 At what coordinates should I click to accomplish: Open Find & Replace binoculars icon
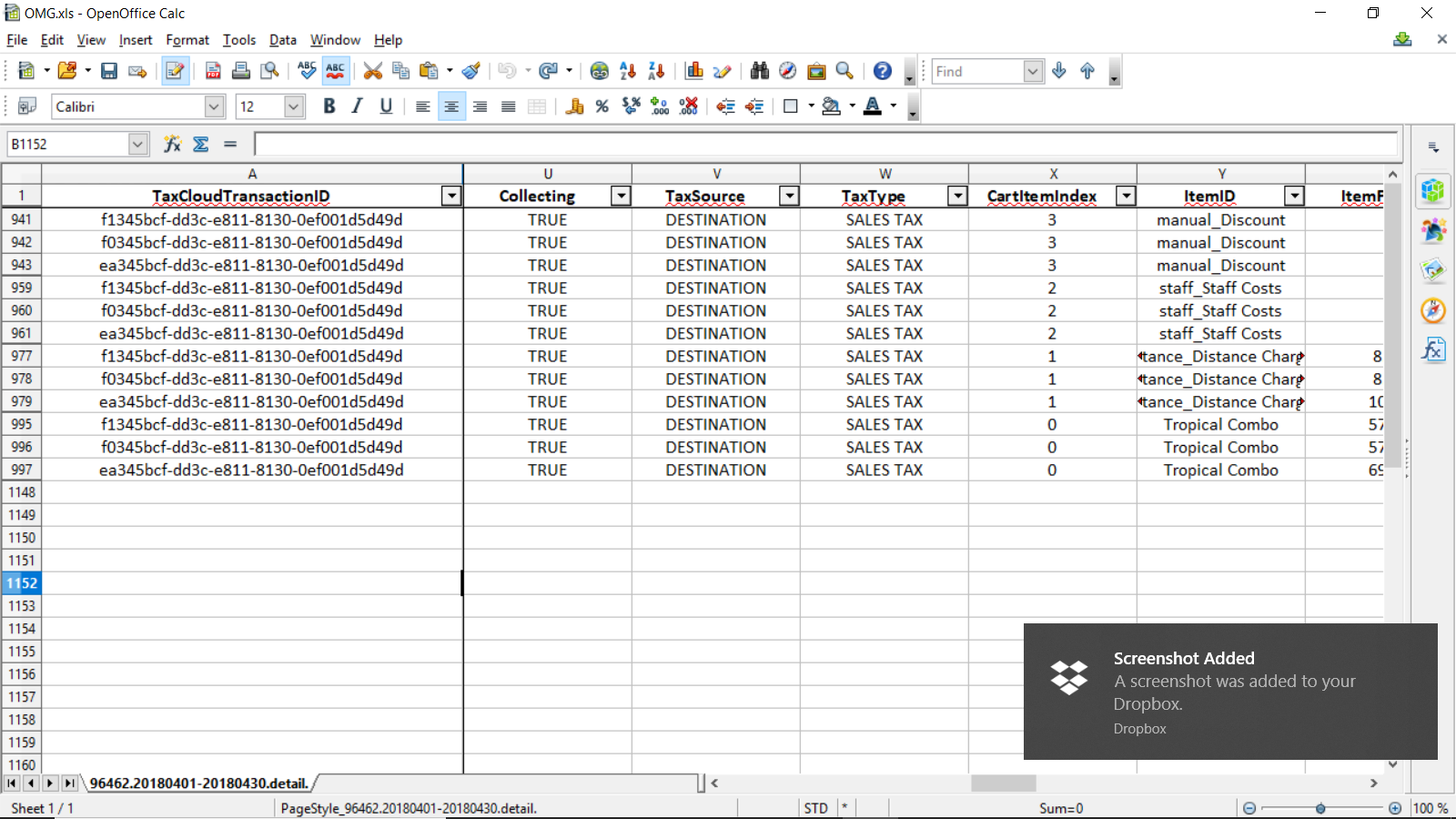pyautogui.click(x=760, y=71)
